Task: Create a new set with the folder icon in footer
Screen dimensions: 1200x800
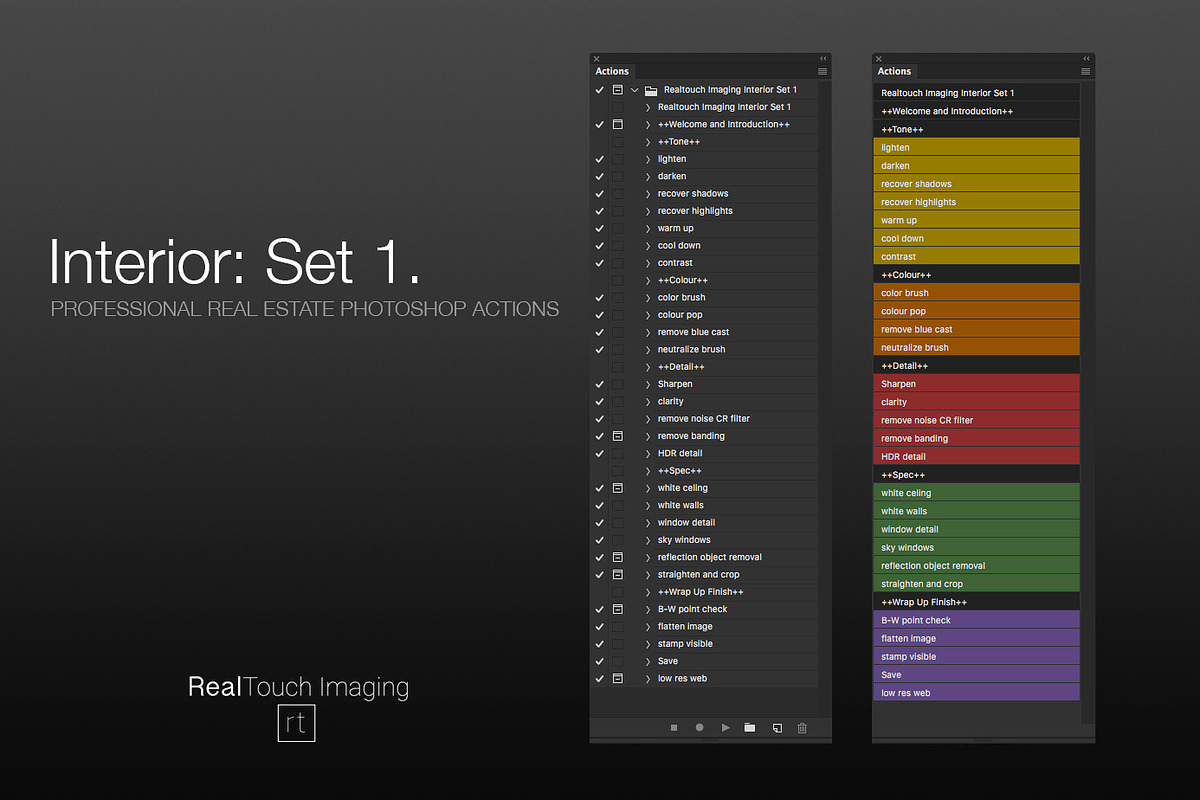Action: click(750, 728)
